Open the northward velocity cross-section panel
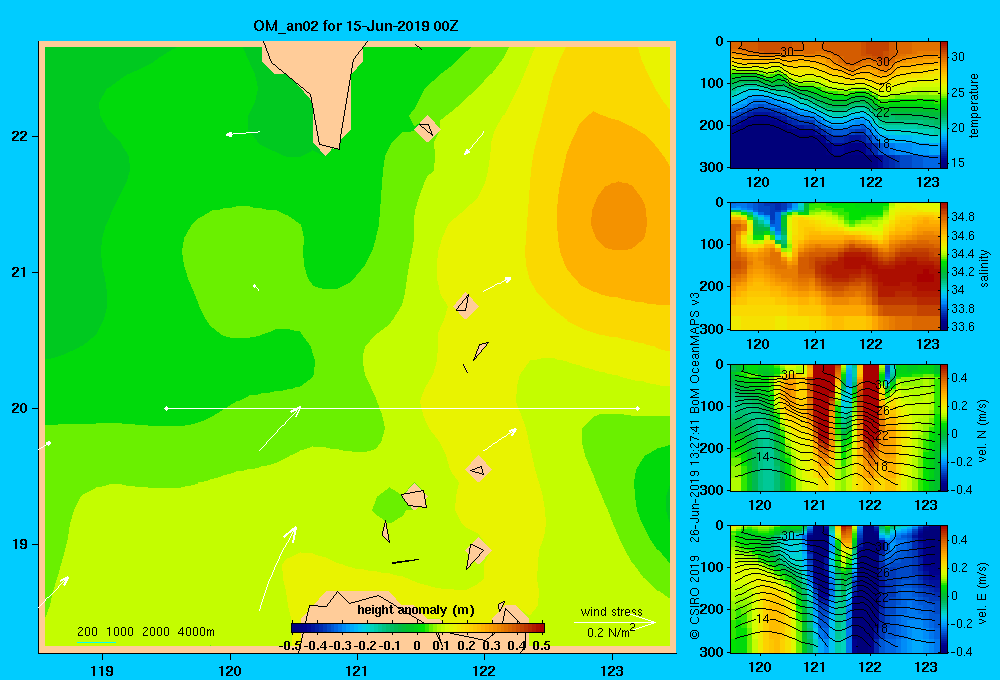 pyautogui.click(x=835, y=427)
